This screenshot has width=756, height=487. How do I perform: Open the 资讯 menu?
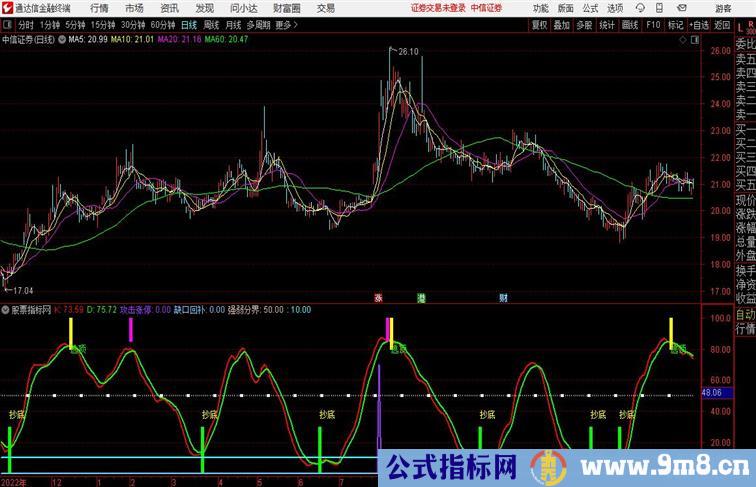click(x=169, y=8)
